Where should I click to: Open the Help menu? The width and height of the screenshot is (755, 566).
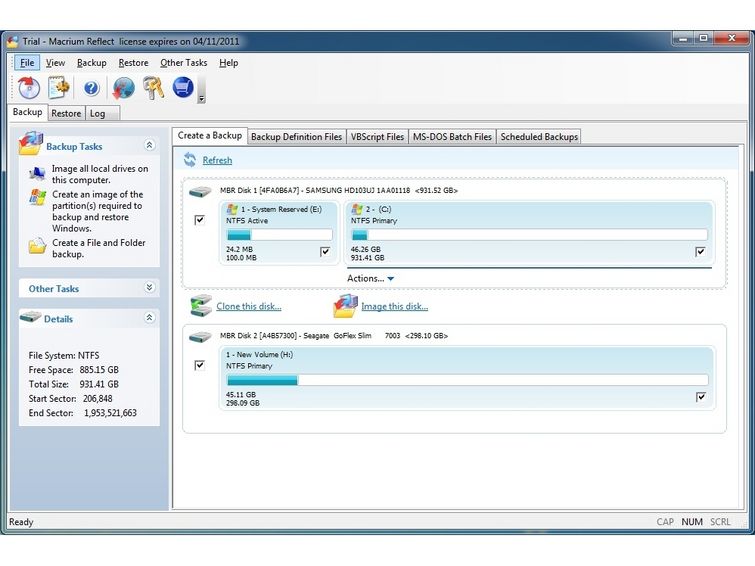[228, 63]
